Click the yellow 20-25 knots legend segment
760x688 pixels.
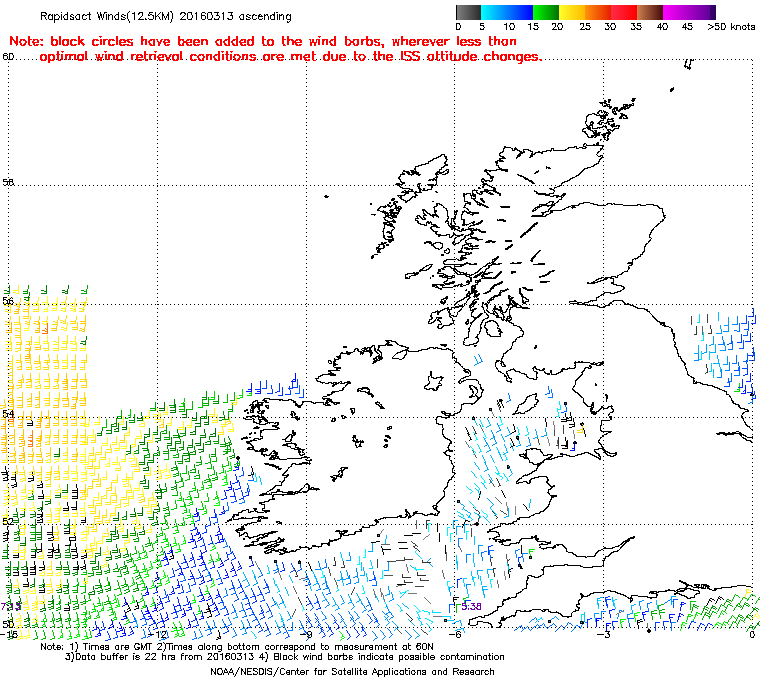572,12
